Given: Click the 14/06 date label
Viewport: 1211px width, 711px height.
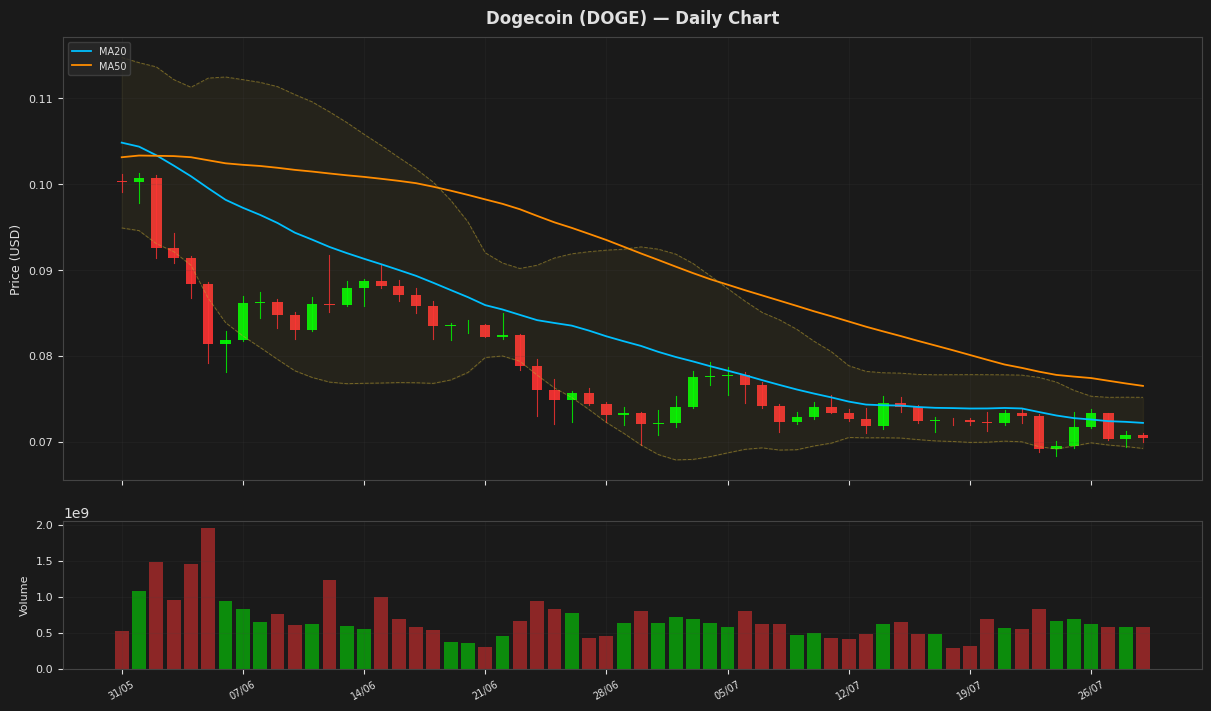Looking at the screenshot, I should [x=363, y=690].
